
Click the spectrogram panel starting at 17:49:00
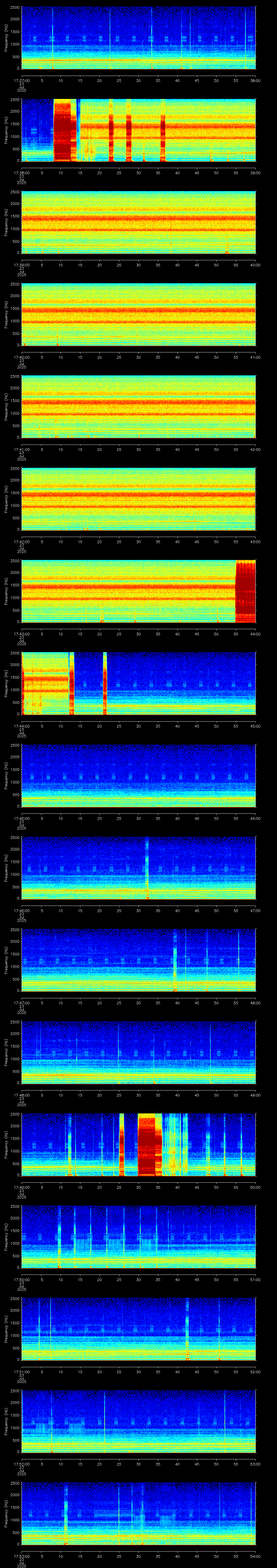click(139, 1145)
